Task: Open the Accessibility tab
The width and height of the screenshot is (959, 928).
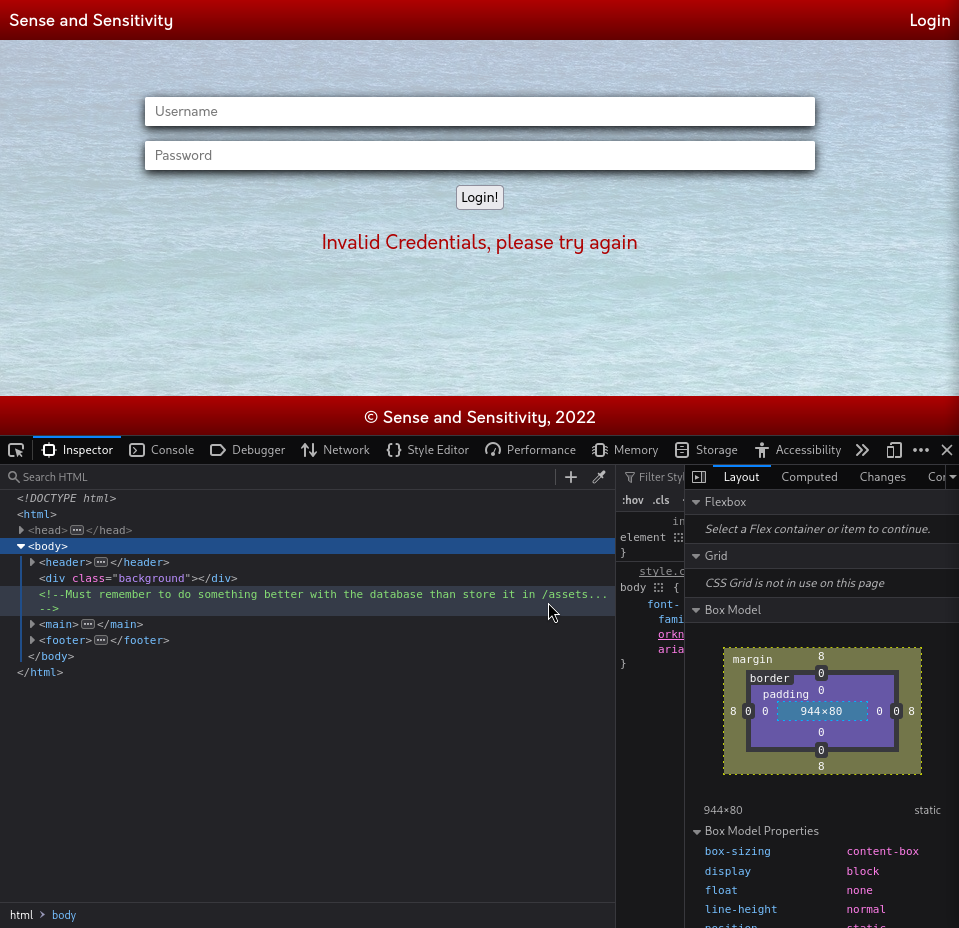Action: [x=798, y=450]
